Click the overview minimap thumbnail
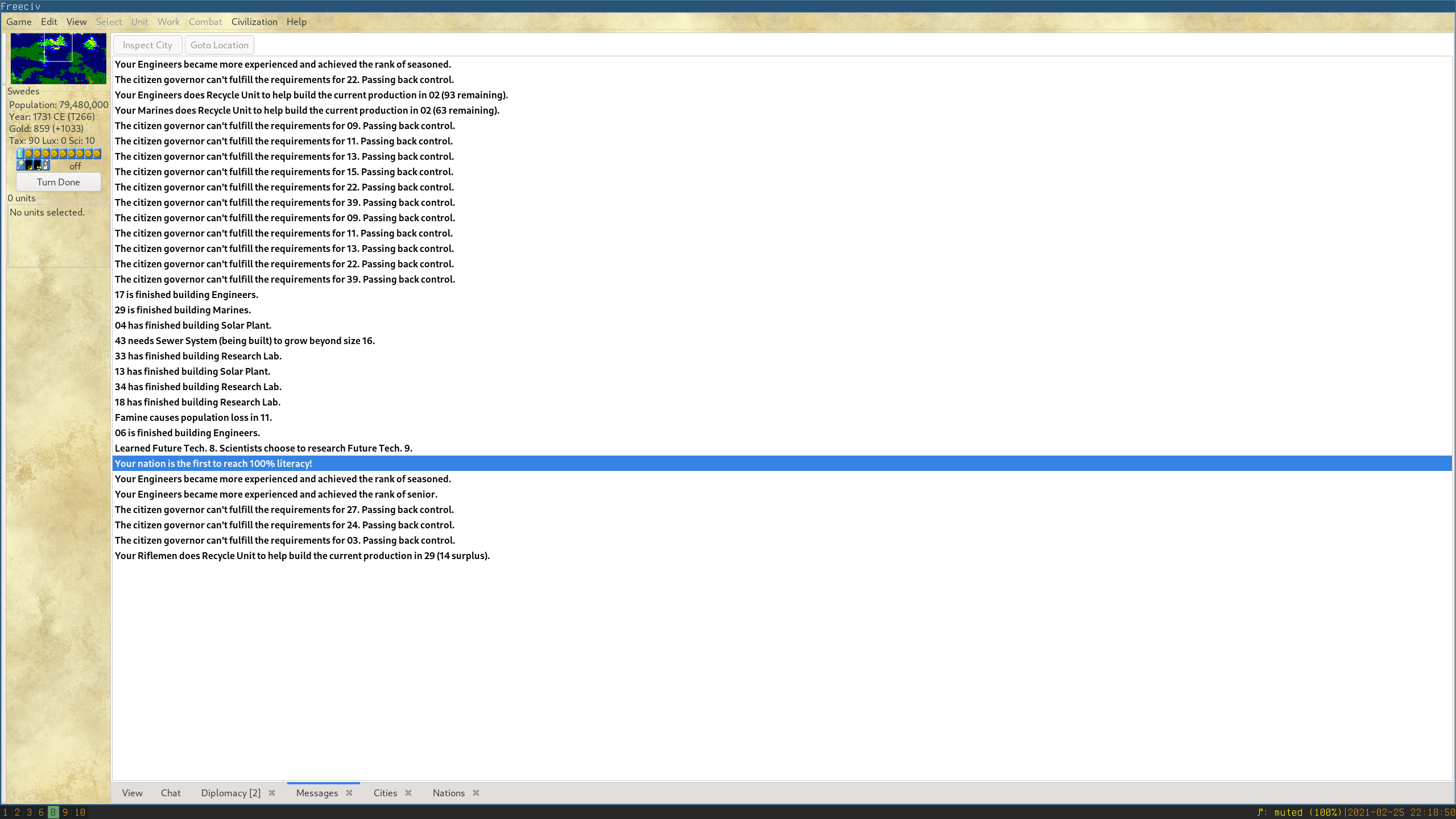Screen dimensions: 1456x819 [58, 59]
